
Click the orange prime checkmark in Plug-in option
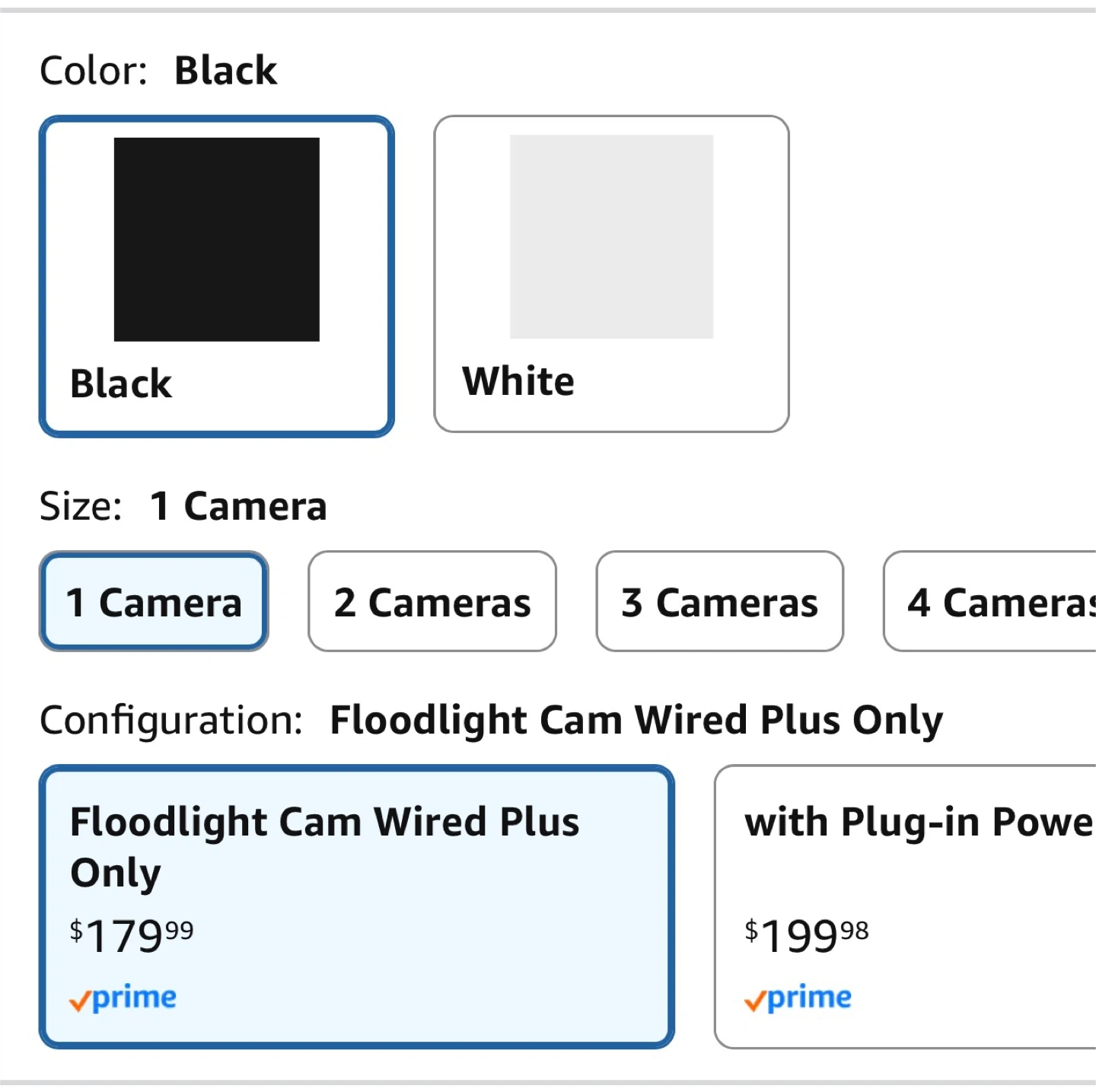754,1001
